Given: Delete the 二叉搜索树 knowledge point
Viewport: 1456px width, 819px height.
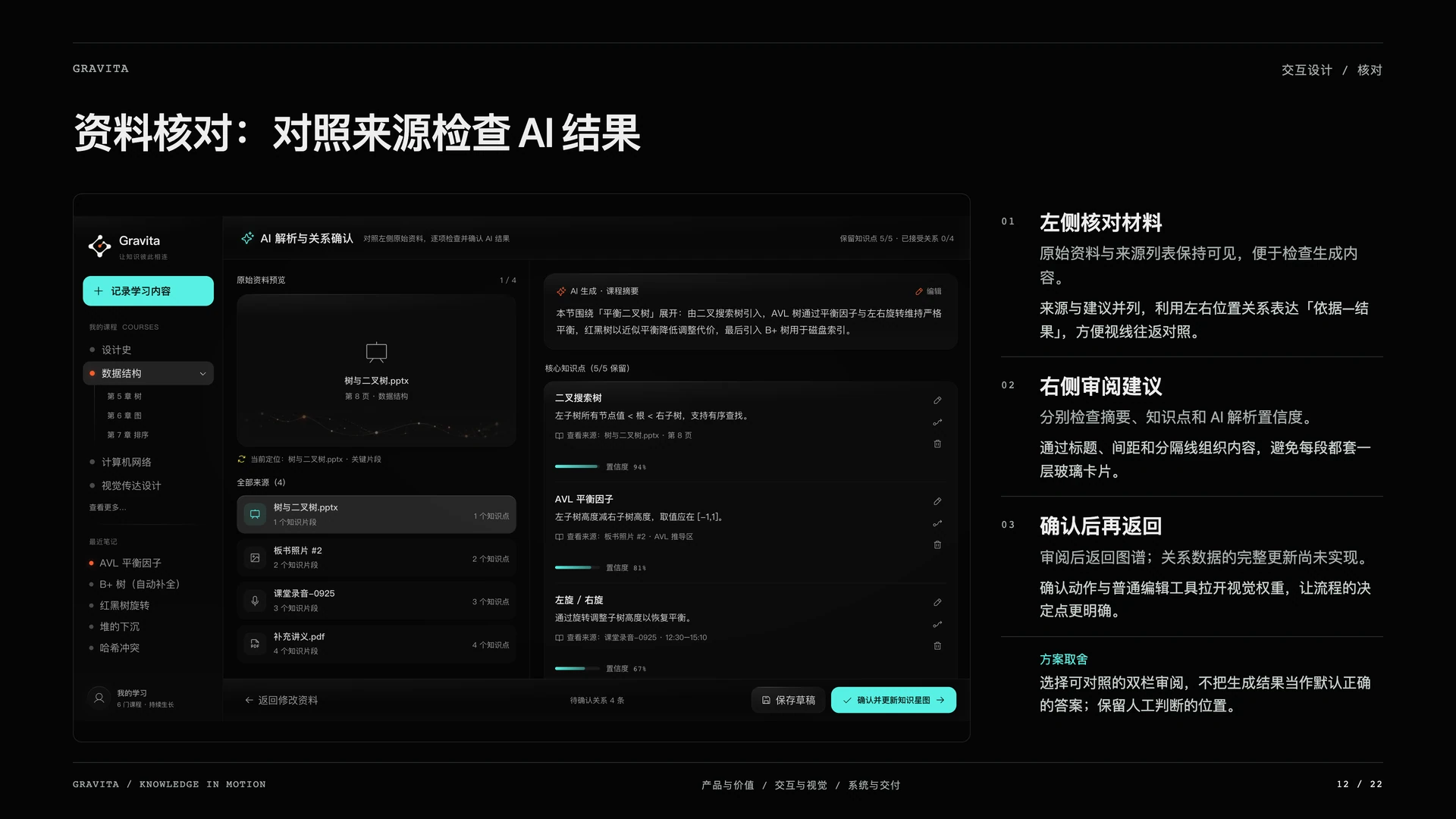Looking at the screenshot, I should tap(937, 444).
